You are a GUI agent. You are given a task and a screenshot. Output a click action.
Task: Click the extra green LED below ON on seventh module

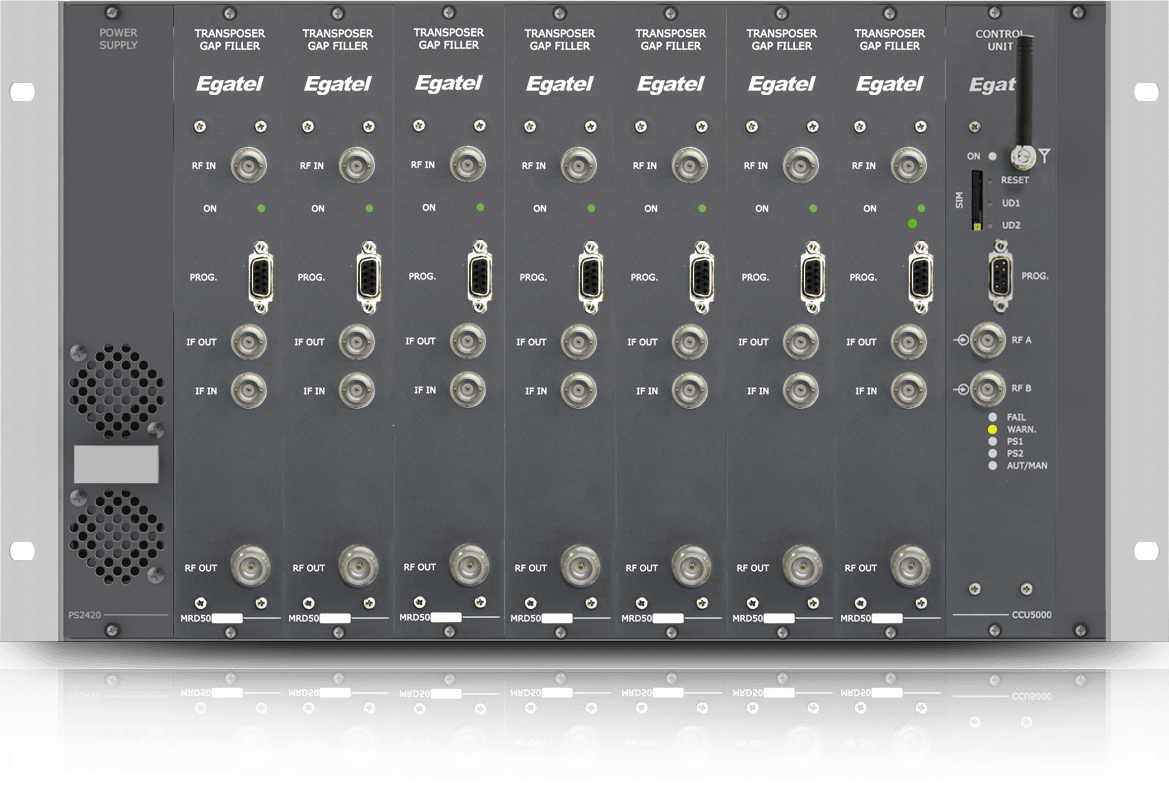pyautogui.click(x=912, y=224)
